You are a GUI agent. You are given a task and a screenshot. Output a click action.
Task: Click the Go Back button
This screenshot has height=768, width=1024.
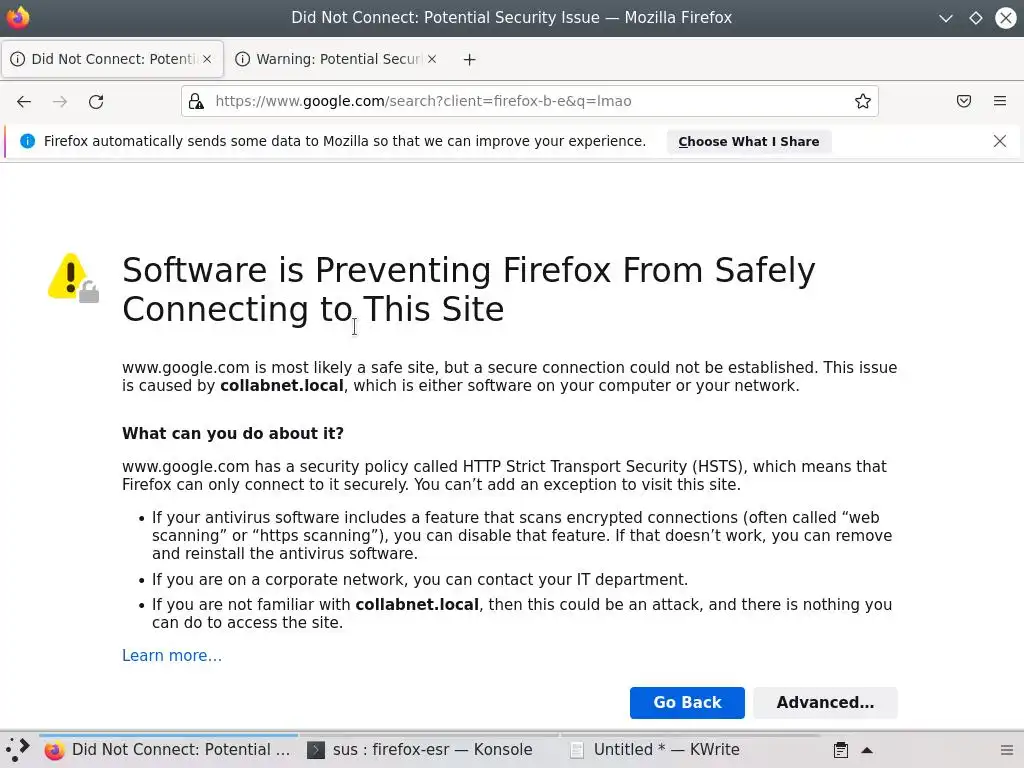(687, 703)
